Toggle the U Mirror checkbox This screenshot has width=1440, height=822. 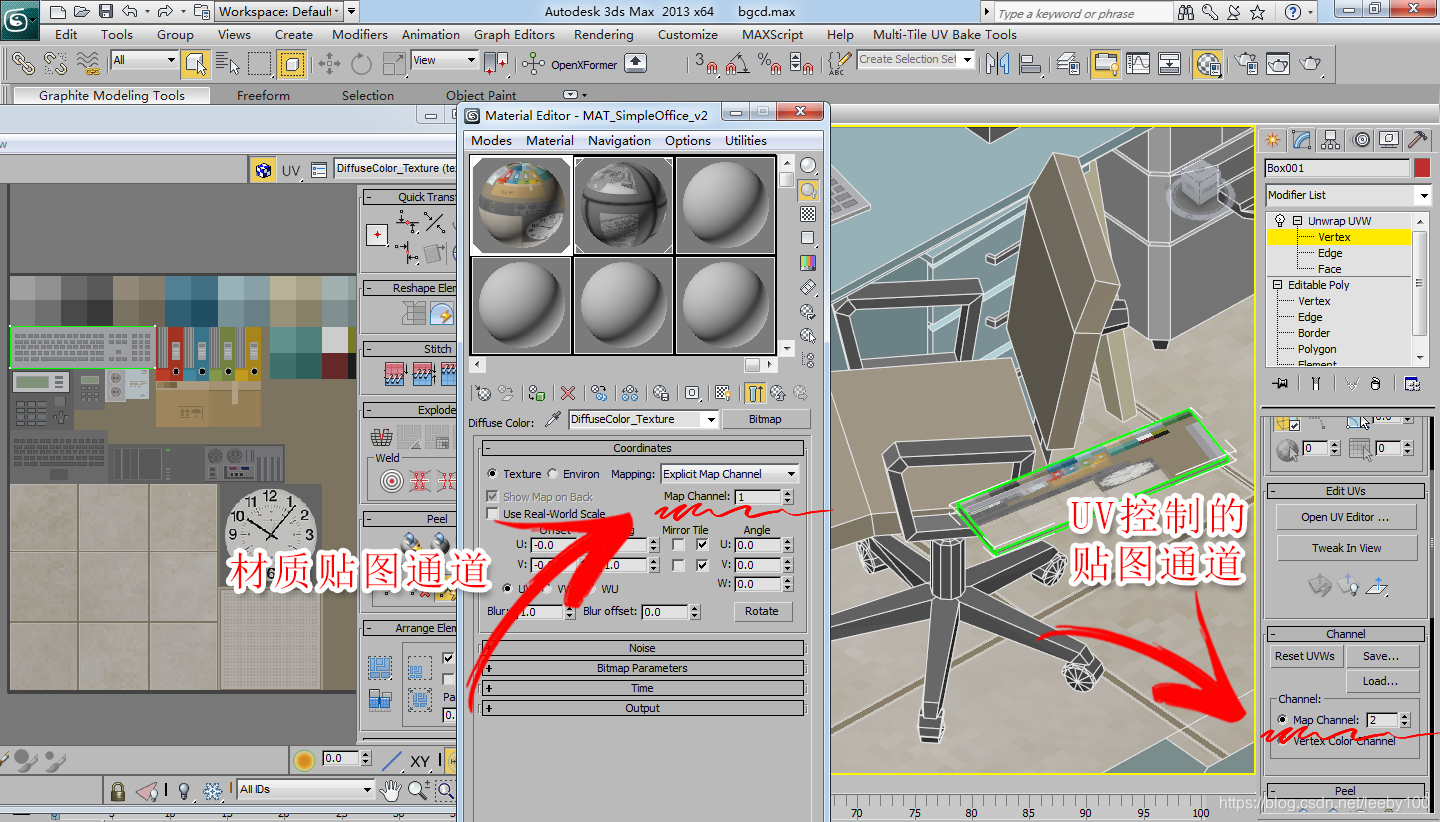click(x=678, y=545)
